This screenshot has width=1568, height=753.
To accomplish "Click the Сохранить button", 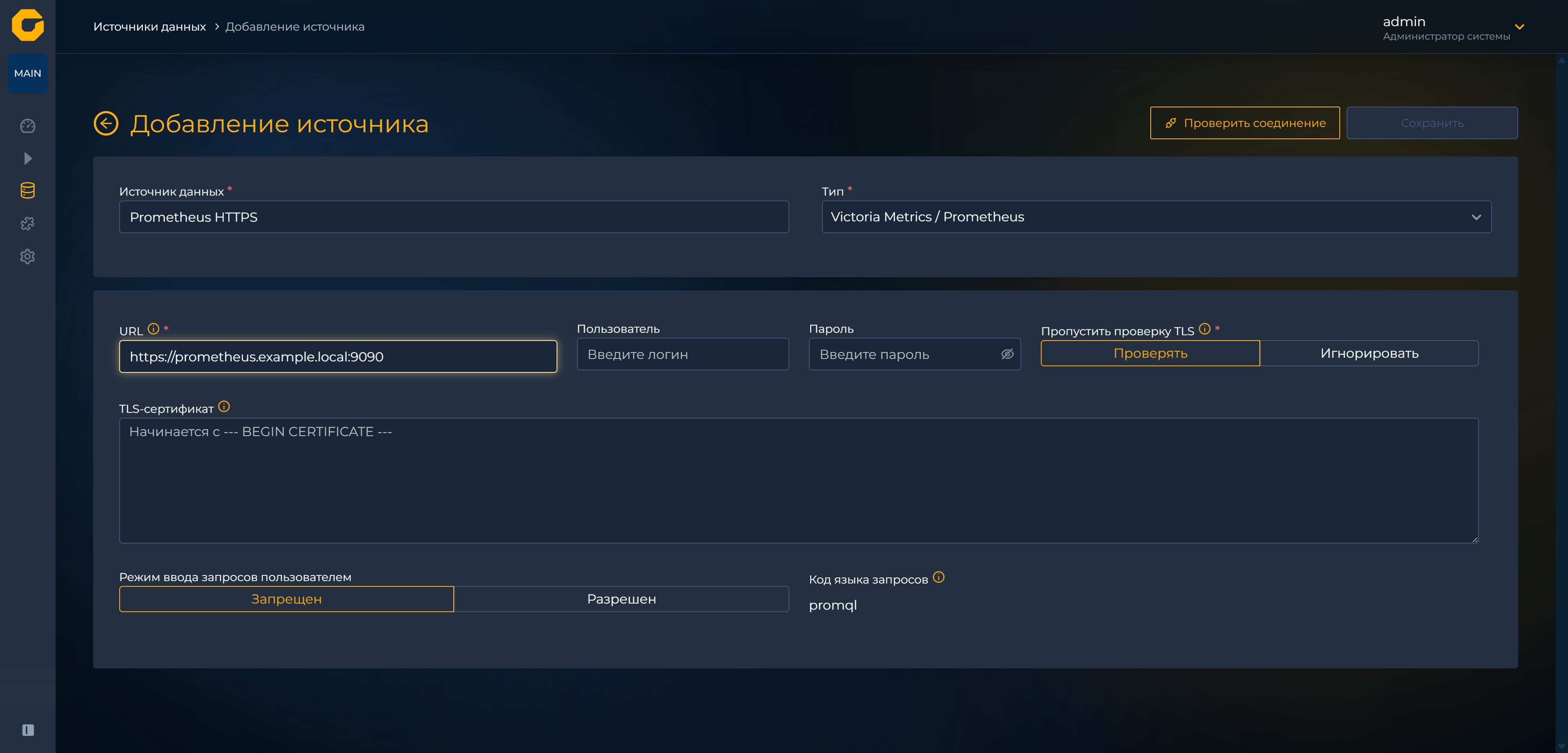I will (x=1432, y=123).
